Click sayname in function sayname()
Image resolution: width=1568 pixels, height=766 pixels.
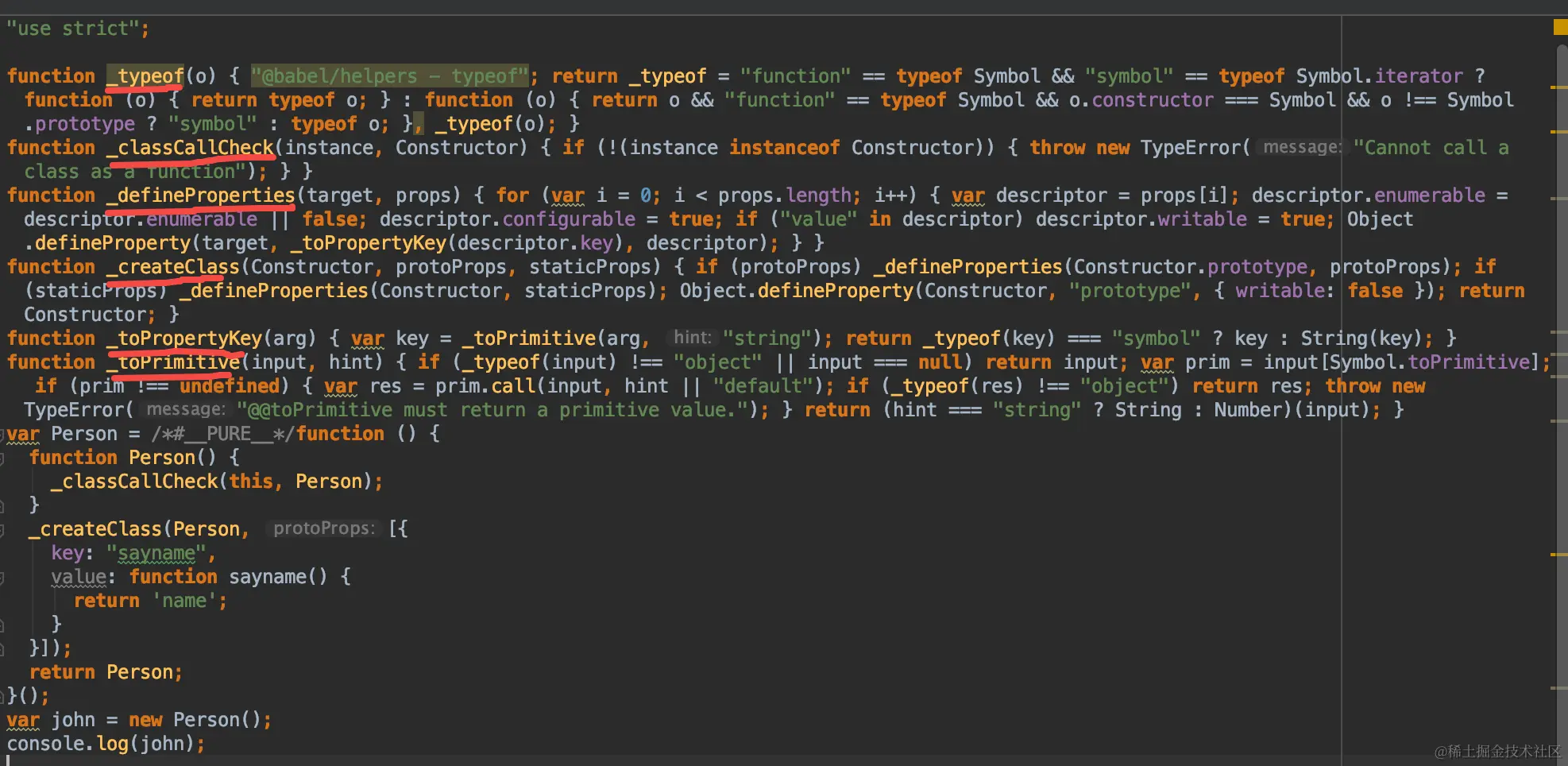(x=268, y=577)
